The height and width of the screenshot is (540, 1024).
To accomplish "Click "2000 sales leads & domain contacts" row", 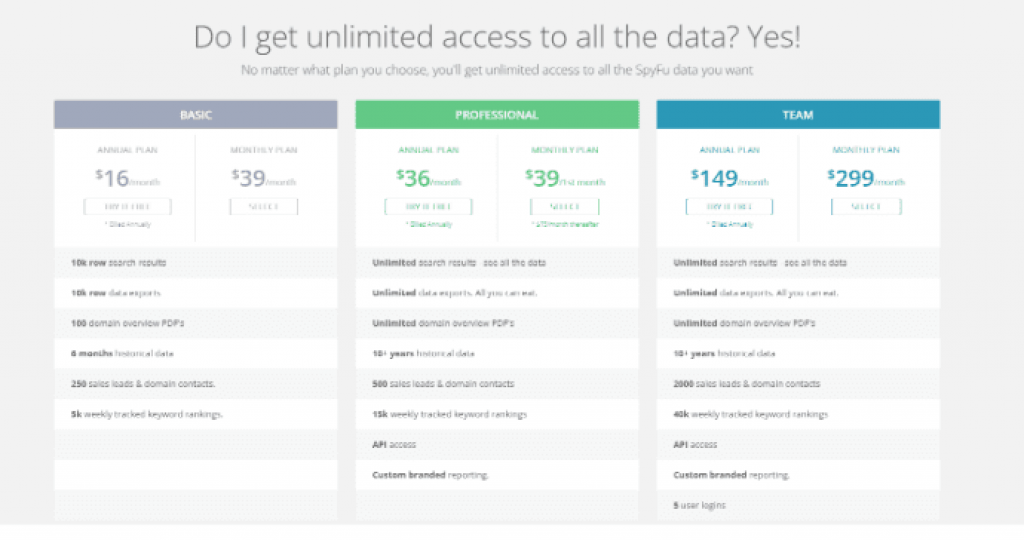I will pyautogui.click(x=747, y=383).
